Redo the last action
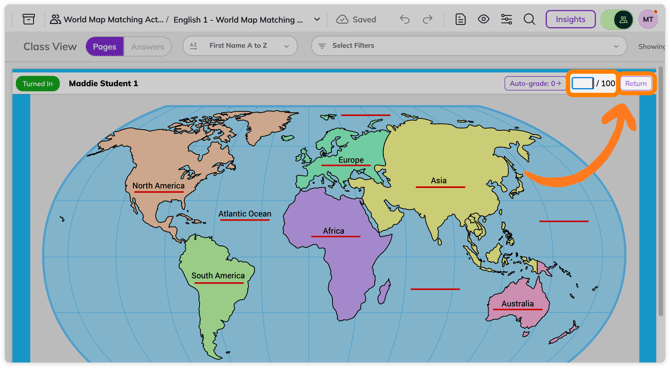The width and height of the screenshot is (670, 368). tap(427, 19)
